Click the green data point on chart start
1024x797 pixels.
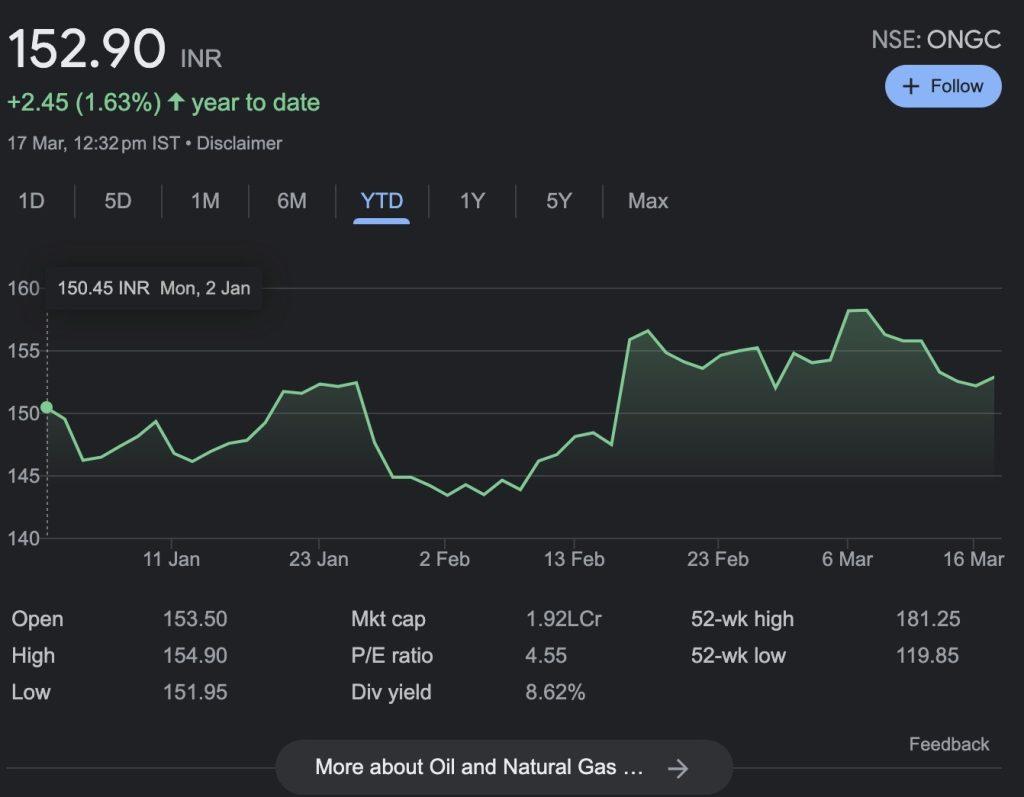[x=46, y=408]
